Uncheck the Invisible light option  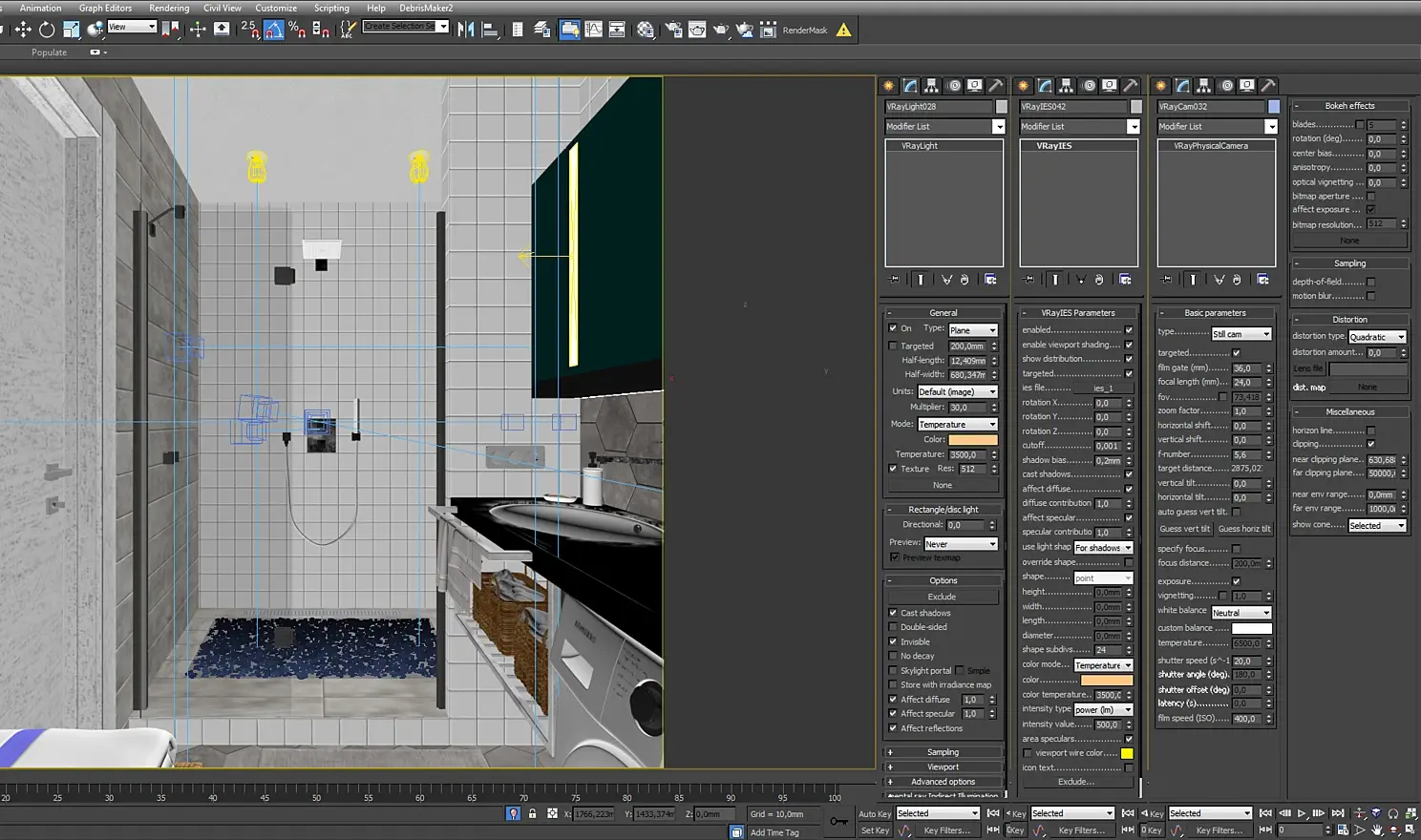click(893, 641)
